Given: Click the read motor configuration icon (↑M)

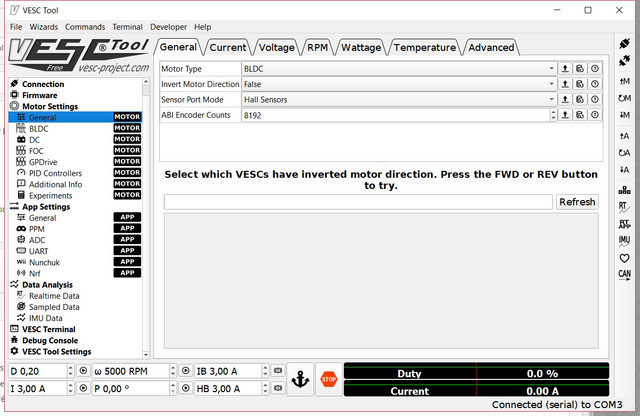Looking at the screenshot, I should 624,81.
